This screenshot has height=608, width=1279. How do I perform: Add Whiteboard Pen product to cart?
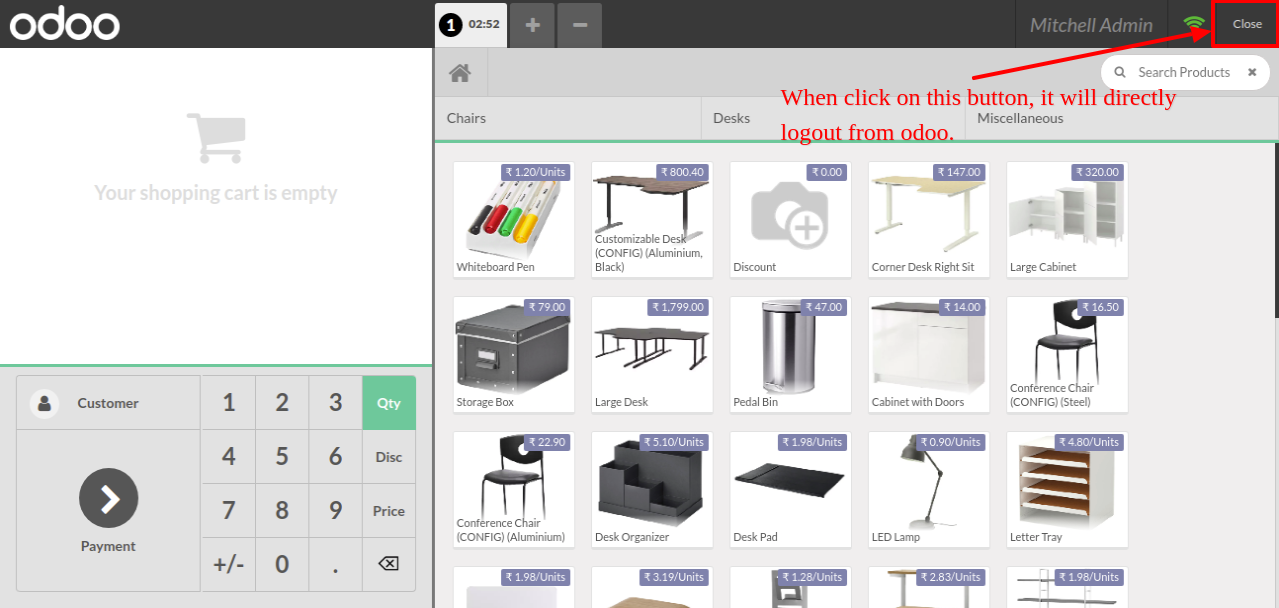(x=514, y=219)
